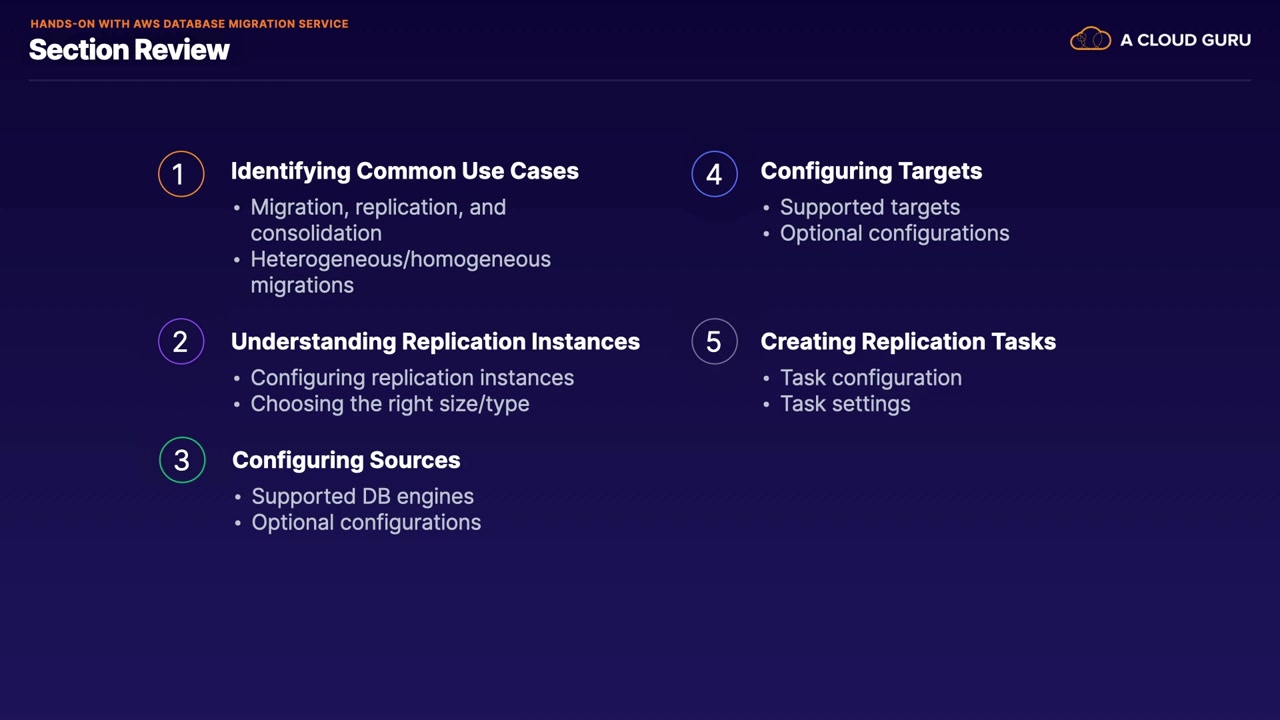The height and width of the screenshot is (720, 1280).
Task: Click the Heterogeneous/homogeneous migrations bullet
Action: 400,272
